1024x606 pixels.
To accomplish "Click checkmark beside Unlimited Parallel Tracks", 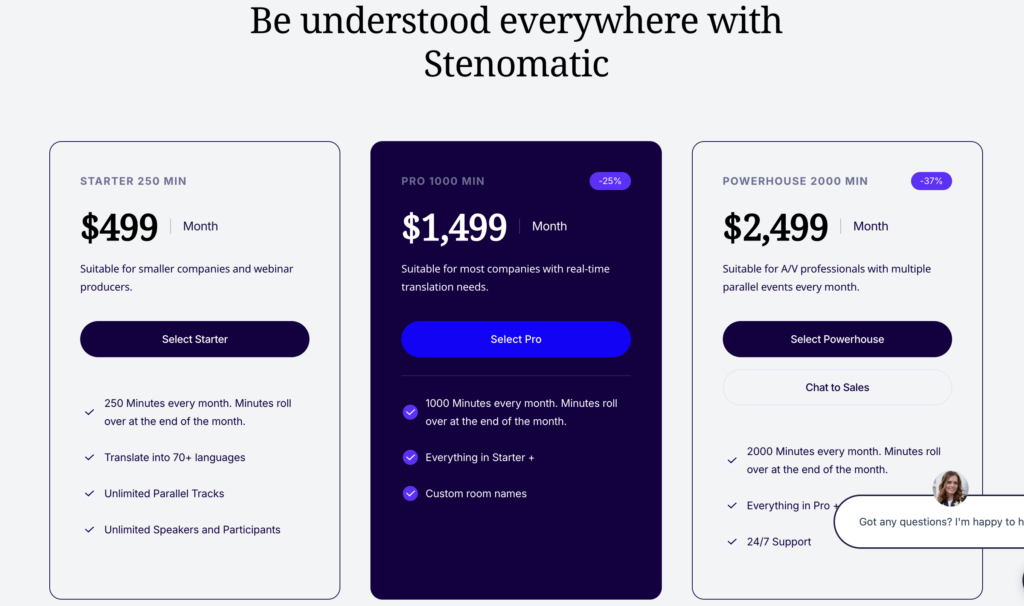I will point(90,494).
